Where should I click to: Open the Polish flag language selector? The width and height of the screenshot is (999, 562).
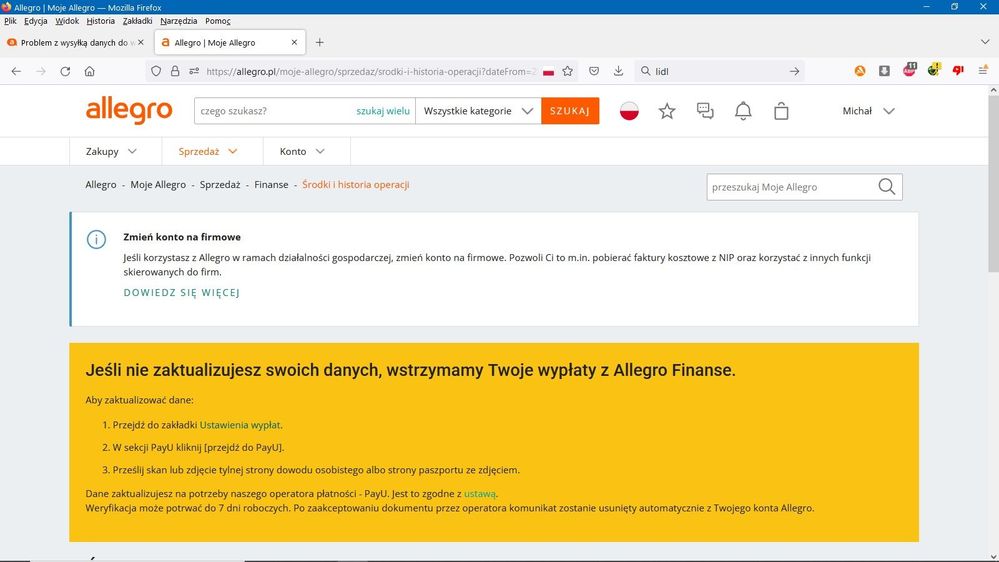coord(629,111)
